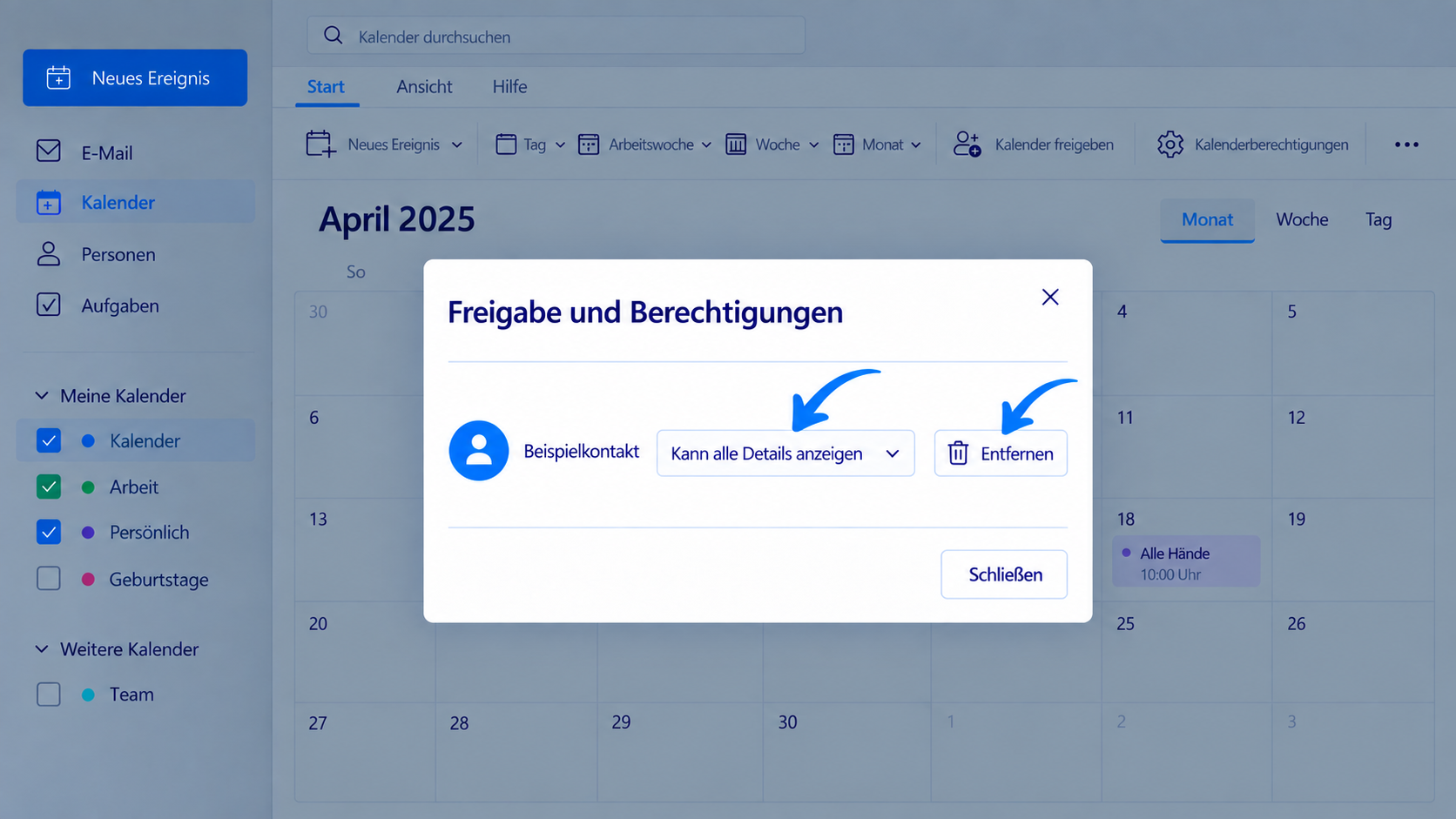This screenshot has height=819, width=1456.
Task: Select Arbeitswoche view icon in toolbar
Action: coord(589,144)
